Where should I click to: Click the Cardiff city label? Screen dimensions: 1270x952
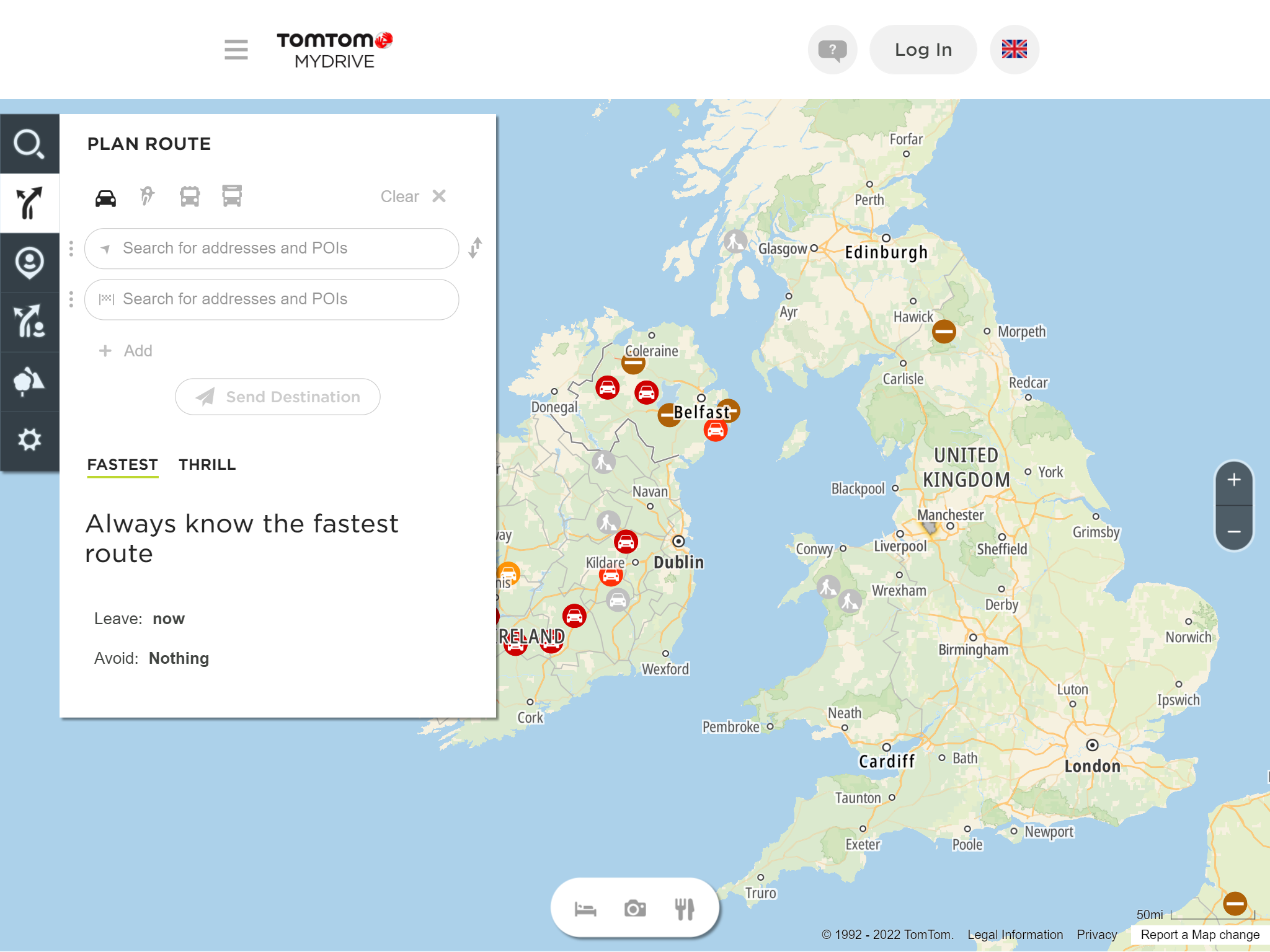[887, 762]
